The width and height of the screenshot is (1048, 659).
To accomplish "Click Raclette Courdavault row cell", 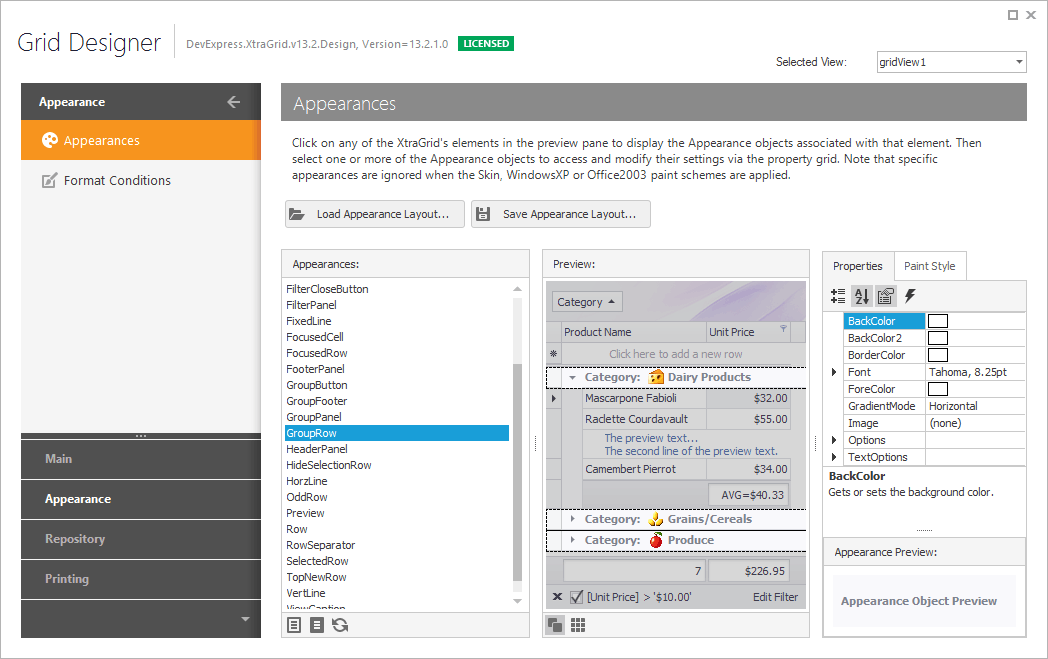I will pyautogui.click(x=644, y=419).
